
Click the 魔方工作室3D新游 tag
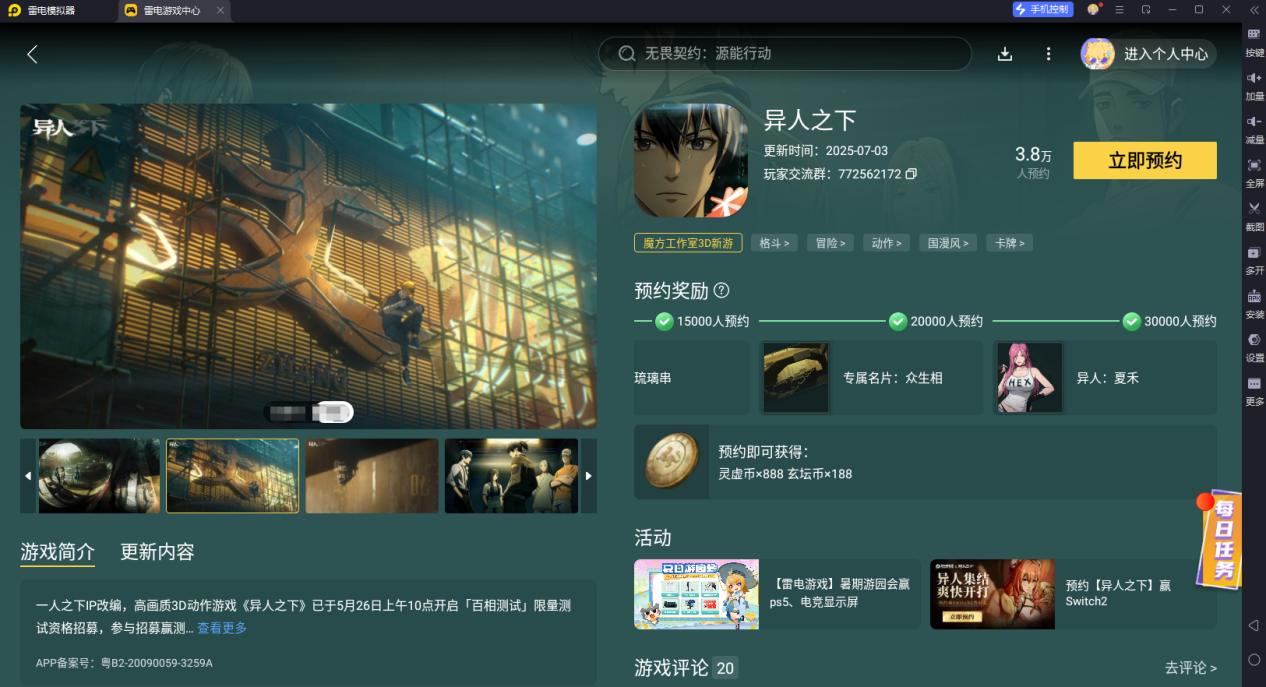point(688,243)
